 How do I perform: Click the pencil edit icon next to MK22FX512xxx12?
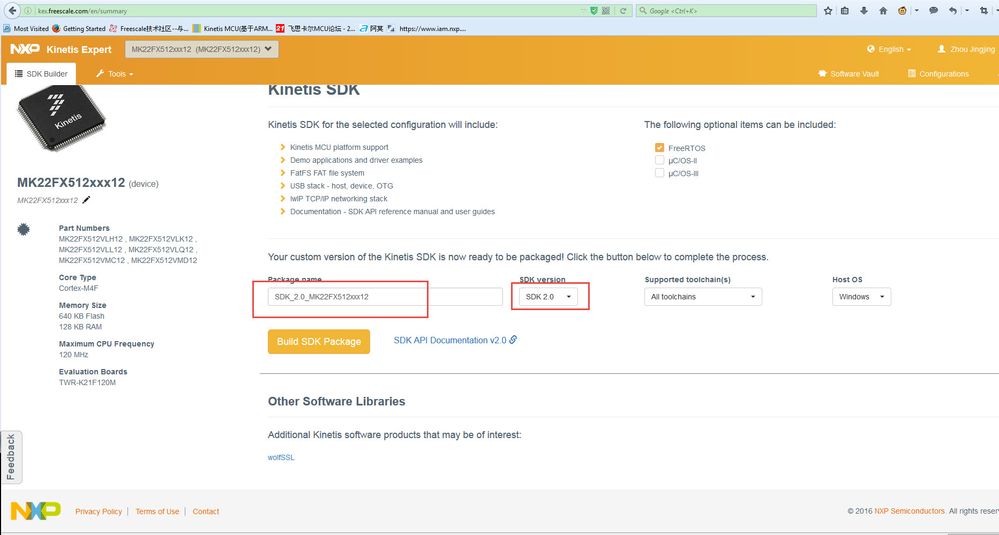[x=86, y=200]
